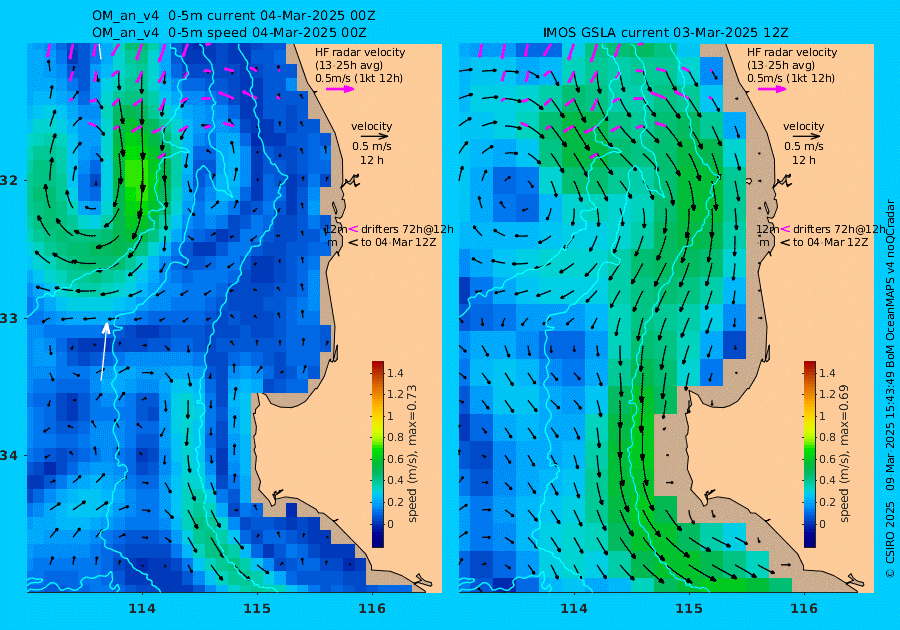Image resolution: width=900 pixels, height=630 pixels.
Task: Click '0.5 m/s' under velocity, right map
Action: pos(803,146)
